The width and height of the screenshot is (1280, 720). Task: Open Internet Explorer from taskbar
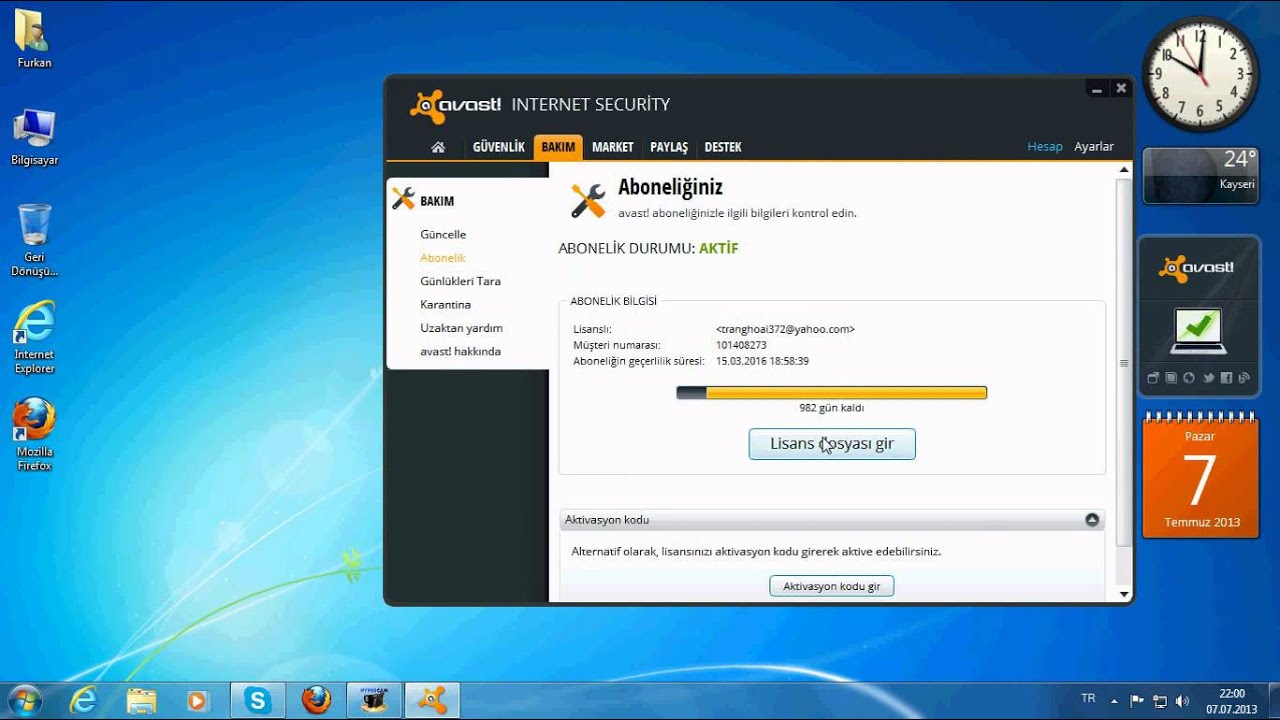[82, 700]
